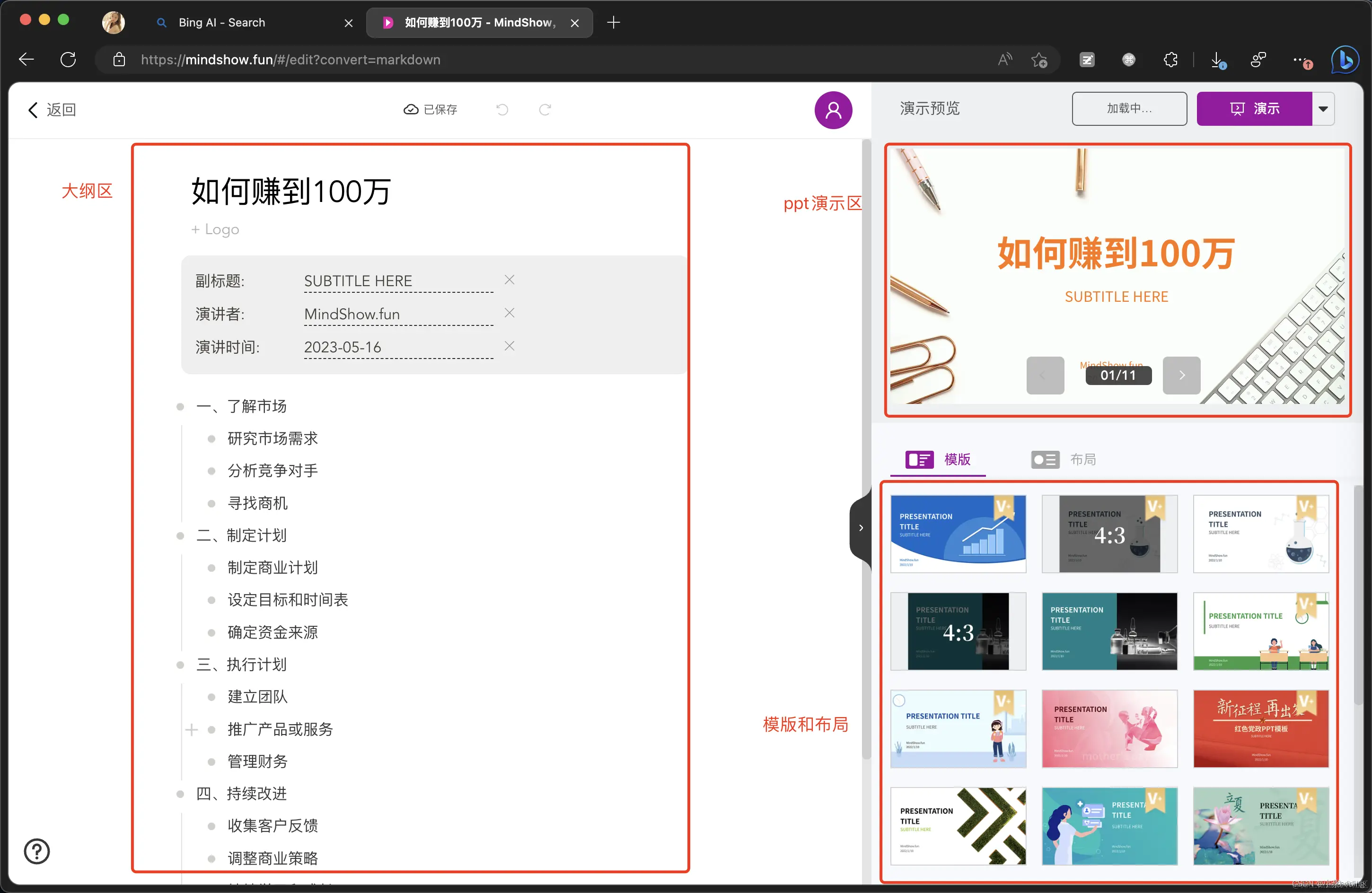Click the help question mark icon
The image size is (1372, 893).
(x=36, y=851)
